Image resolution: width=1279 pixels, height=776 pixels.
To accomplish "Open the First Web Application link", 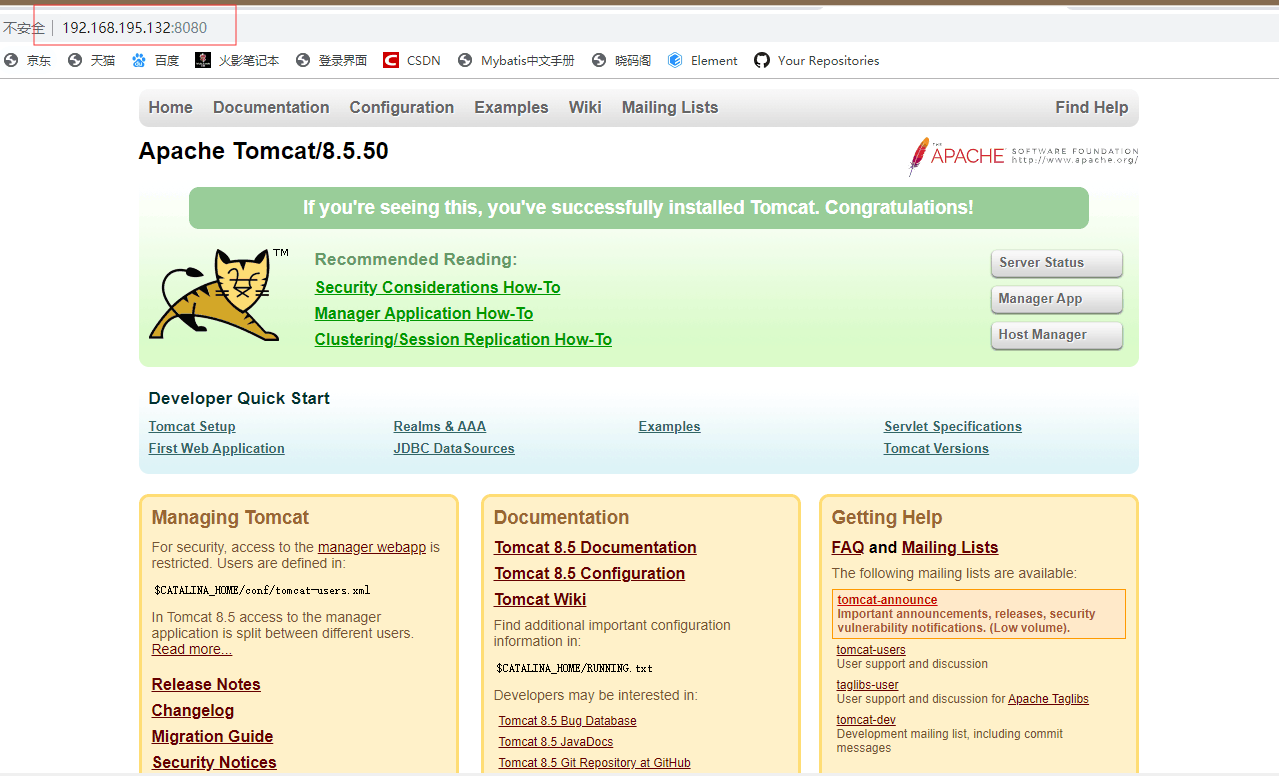I will click(217, 449).
